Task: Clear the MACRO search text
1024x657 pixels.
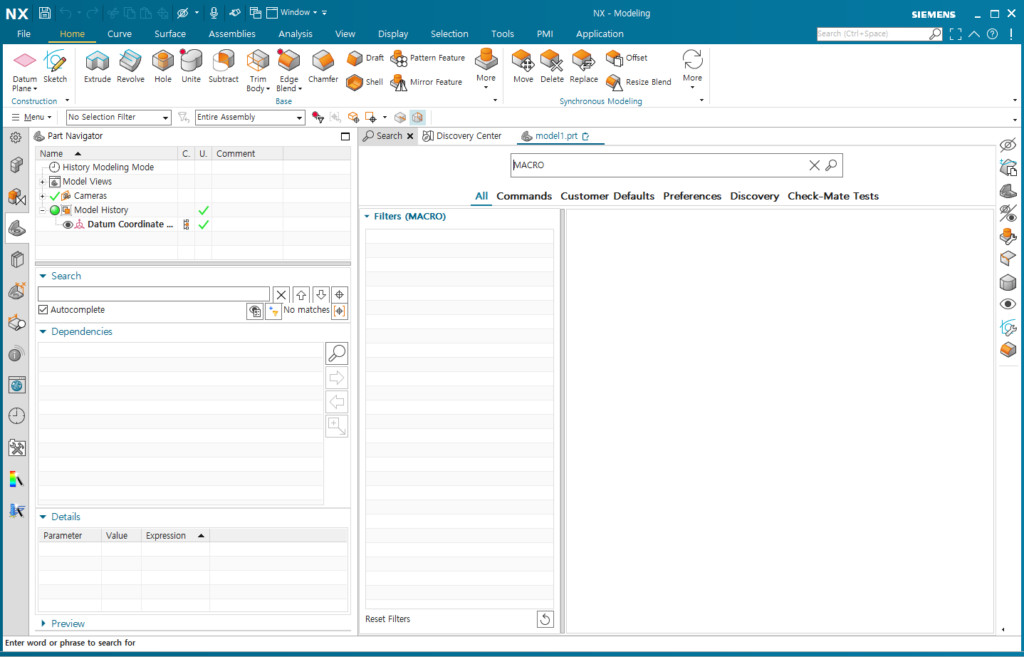Action: (x=814, y=165)
